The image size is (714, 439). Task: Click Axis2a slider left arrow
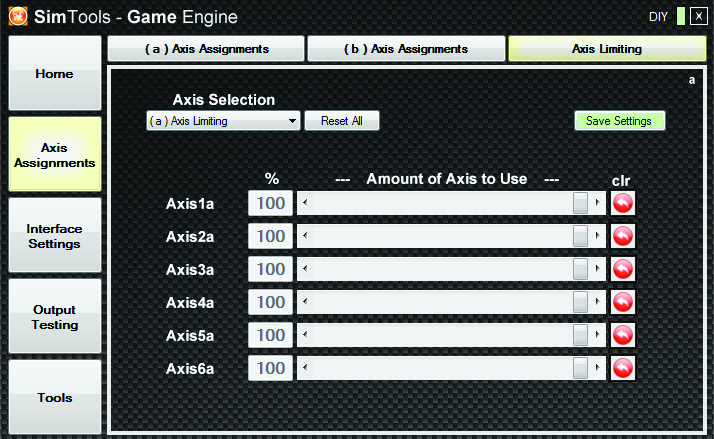coord(305,236)
